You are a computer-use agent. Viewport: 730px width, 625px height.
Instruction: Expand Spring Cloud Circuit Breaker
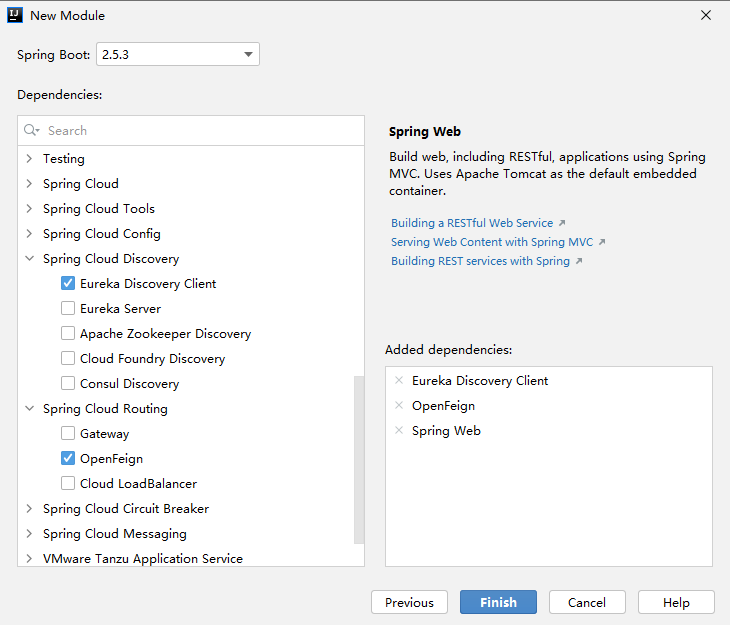pyautogui.click(x=29, y=509)
